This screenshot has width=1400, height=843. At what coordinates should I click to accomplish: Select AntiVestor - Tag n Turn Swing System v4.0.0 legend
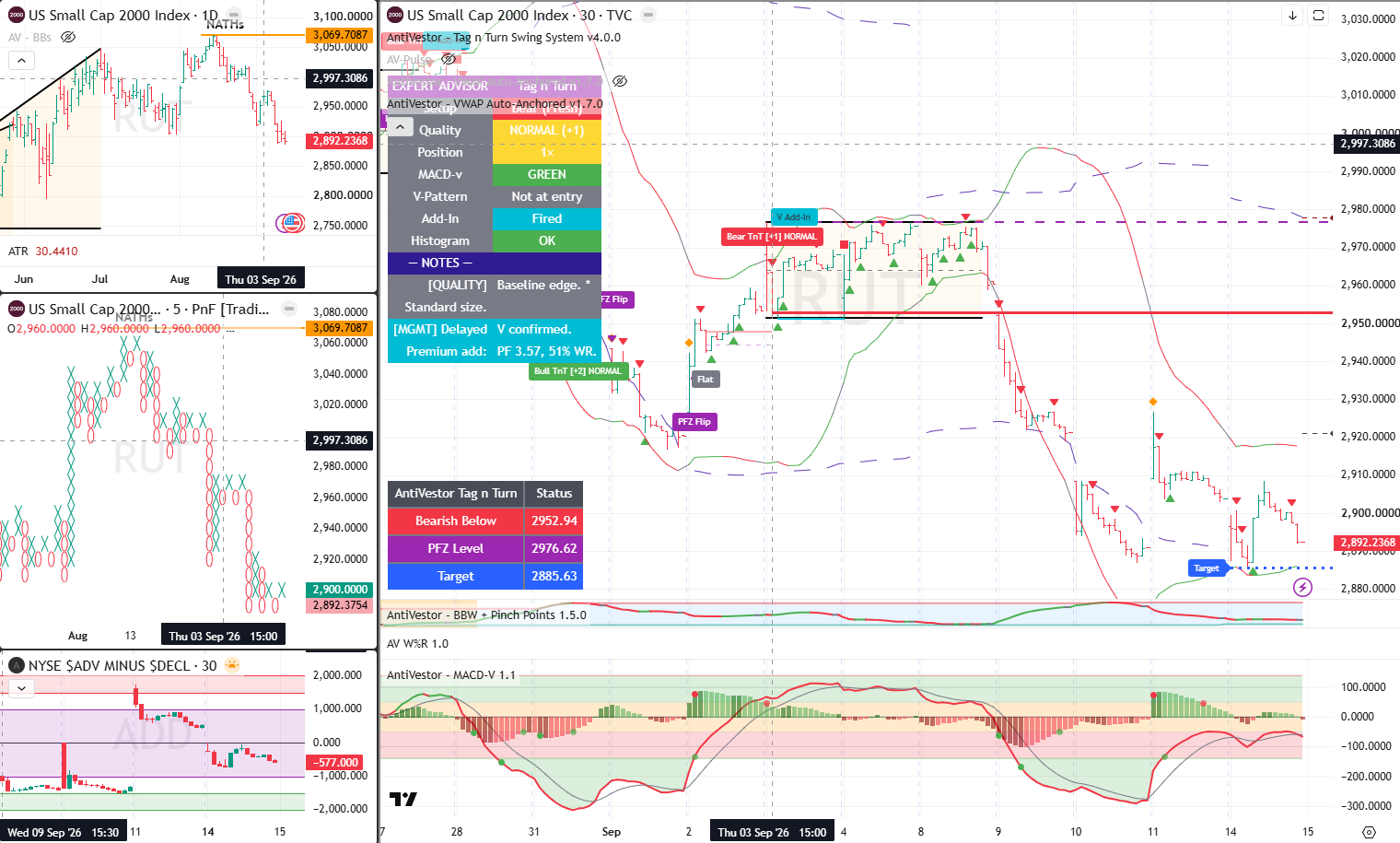503,38
